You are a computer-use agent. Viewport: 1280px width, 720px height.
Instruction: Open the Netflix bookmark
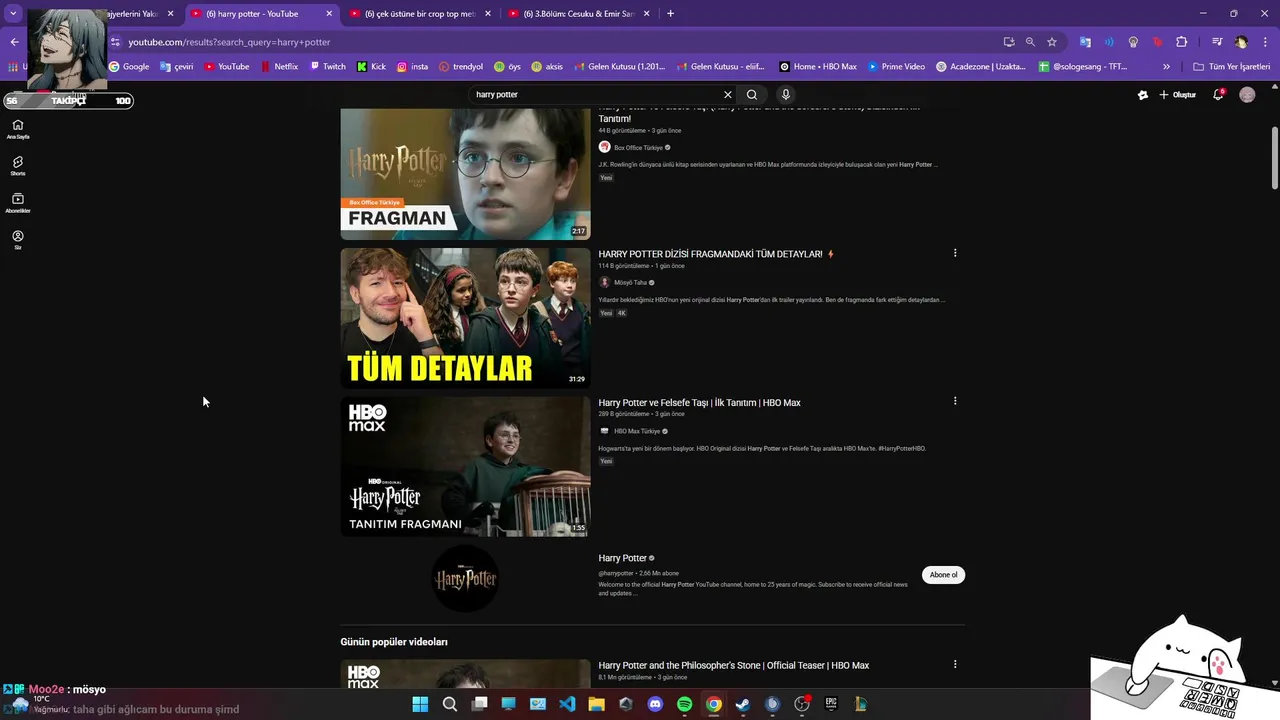[279, 67]
